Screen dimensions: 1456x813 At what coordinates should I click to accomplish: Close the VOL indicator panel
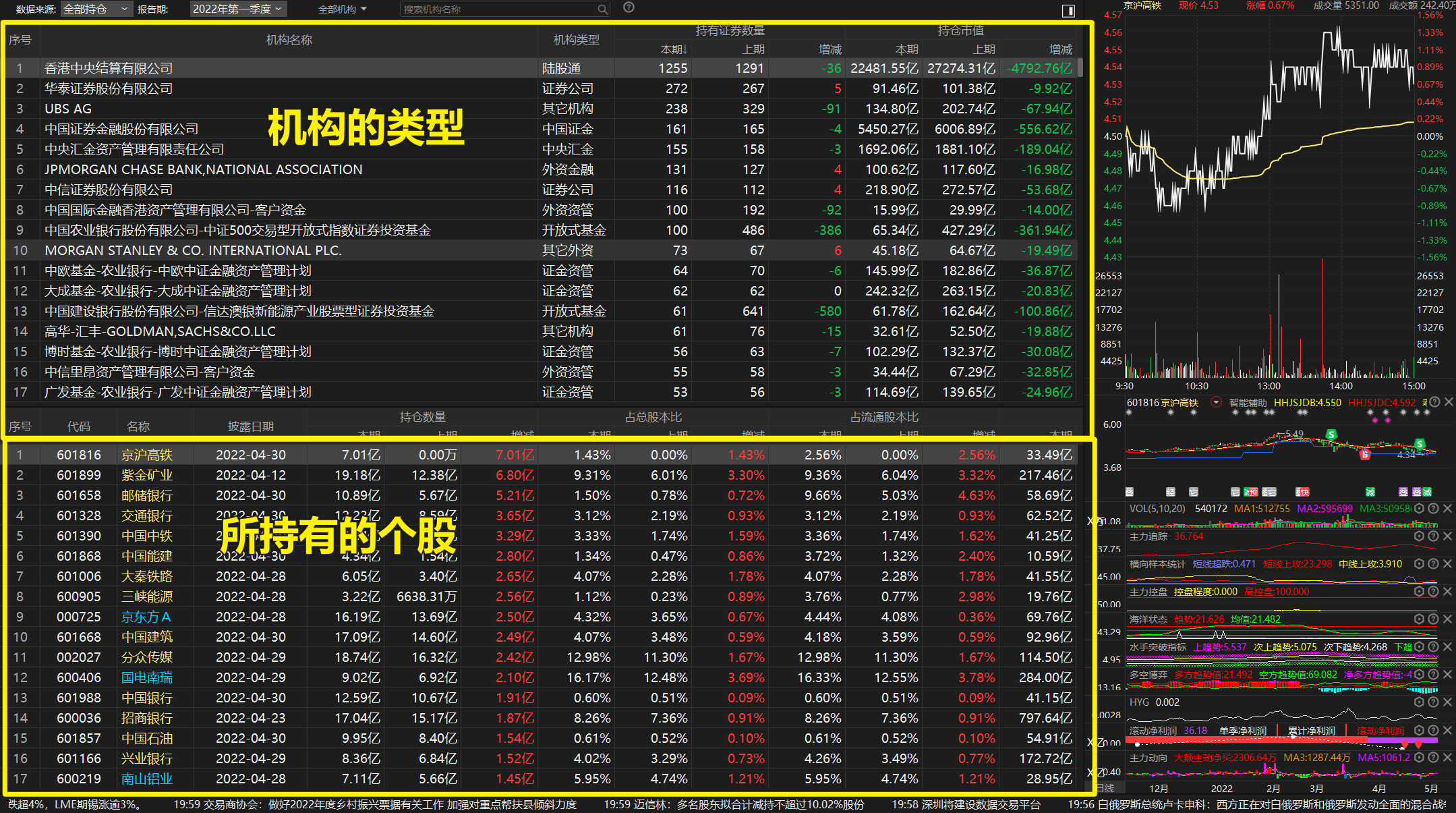[x=1447, y=509]
